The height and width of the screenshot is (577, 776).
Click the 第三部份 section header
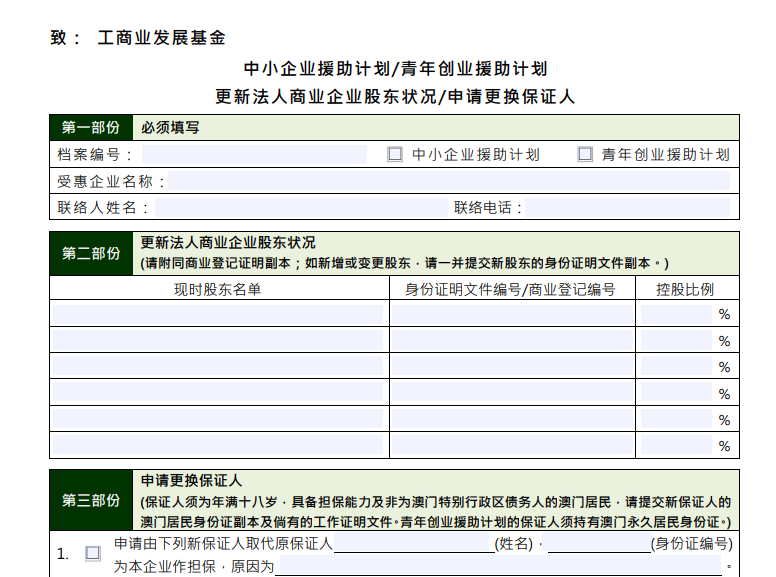pos(91,500)
